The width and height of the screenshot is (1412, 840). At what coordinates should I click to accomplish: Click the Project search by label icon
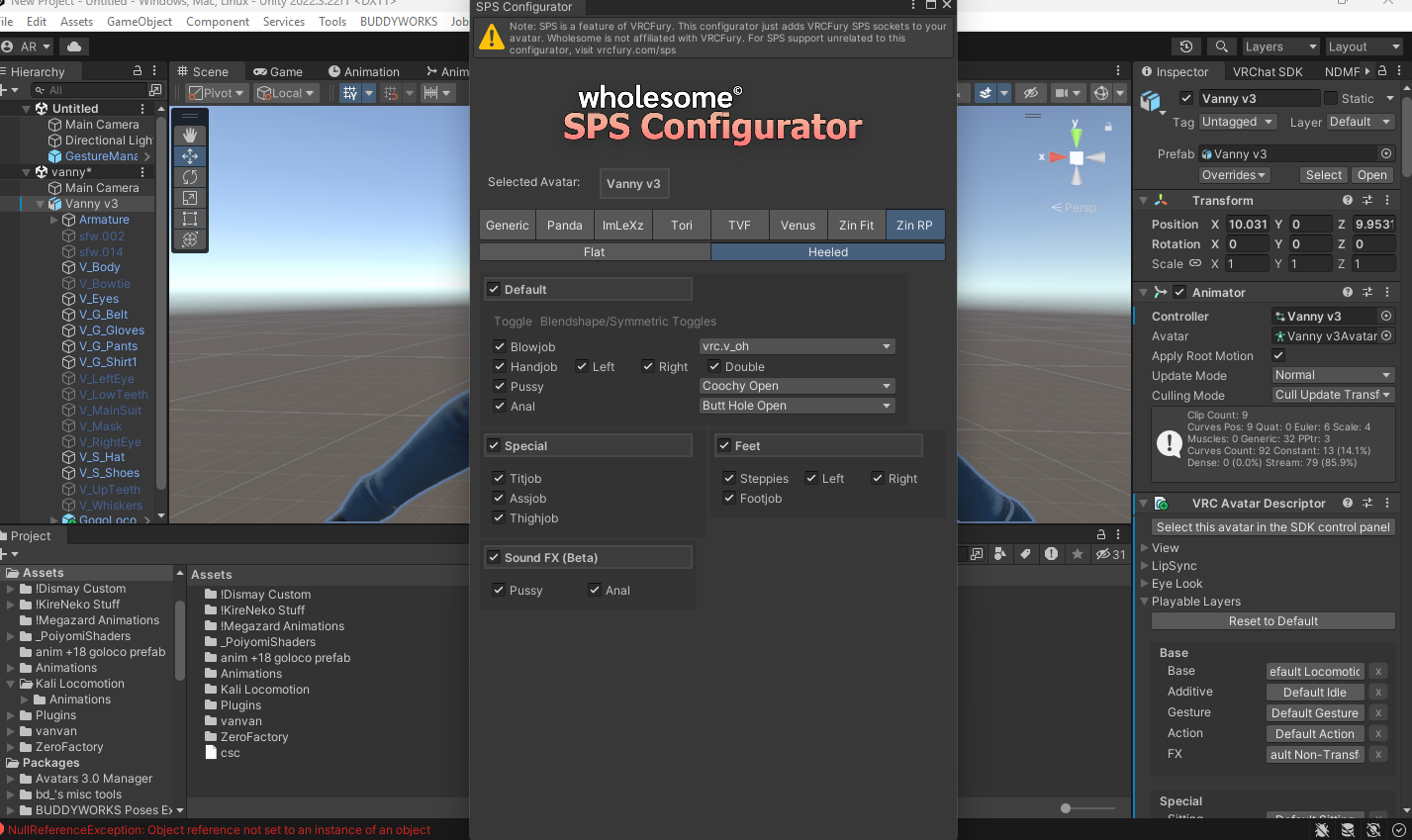(x=1025, y=554)
